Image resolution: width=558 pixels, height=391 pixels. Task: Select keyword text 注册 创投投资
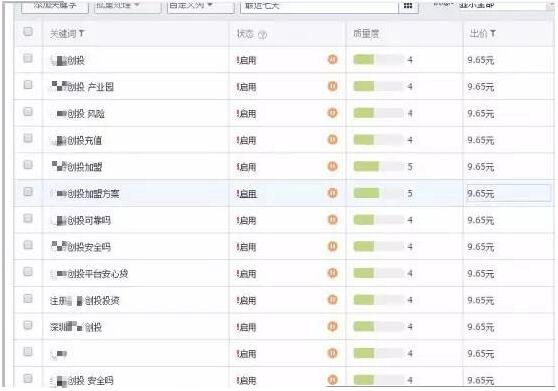pos(85,301)
